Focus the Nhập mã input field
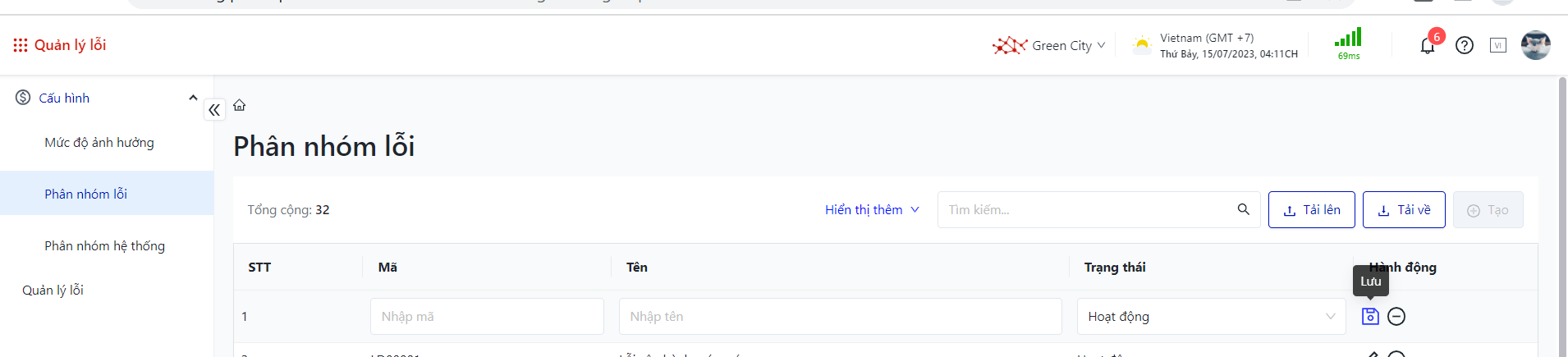1568x357 pixels. click(487, 317)
